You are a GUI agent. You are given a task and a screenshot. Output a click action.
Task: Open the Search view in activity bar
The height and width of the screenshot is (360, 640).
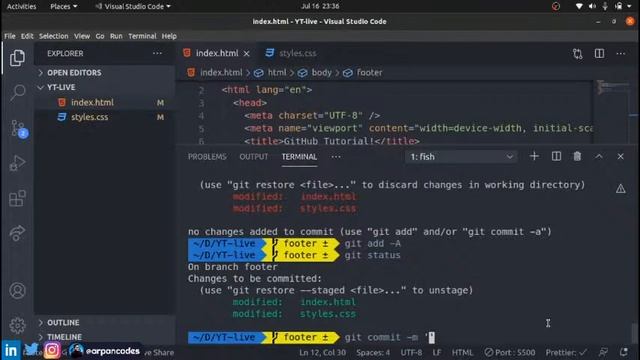pos(18,92)
